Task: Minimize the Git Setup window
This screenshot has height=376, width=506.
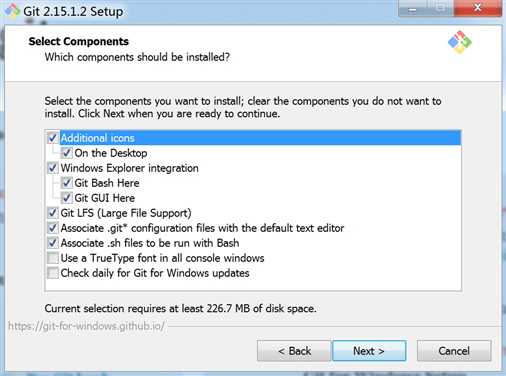Action: coord(413,8)
